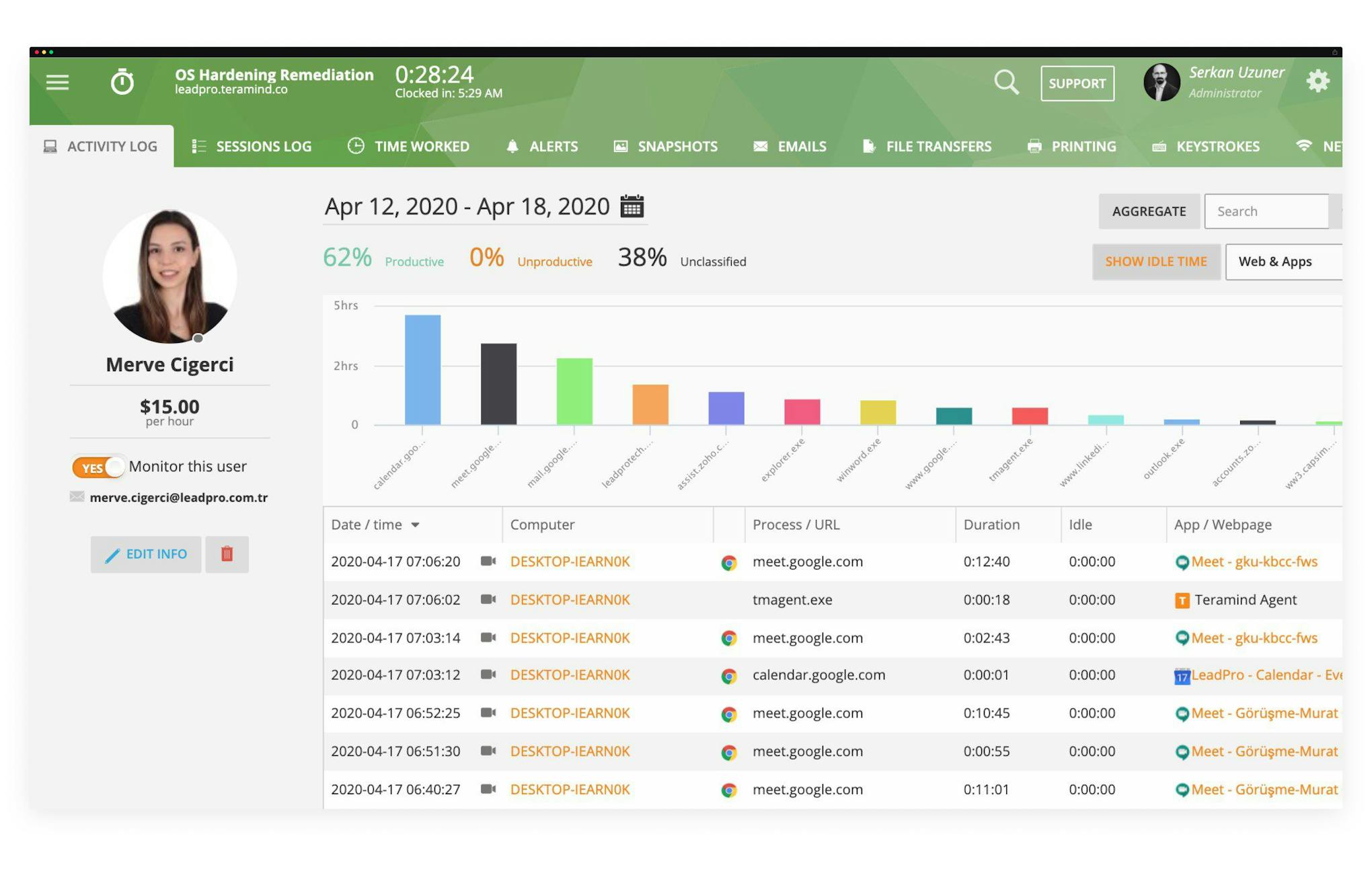This screenshot has width=1372, height=887.
Task: Open Serkan Uzuner Administrator user menu
Action: pyautogui.click(x=1236, y=82)
